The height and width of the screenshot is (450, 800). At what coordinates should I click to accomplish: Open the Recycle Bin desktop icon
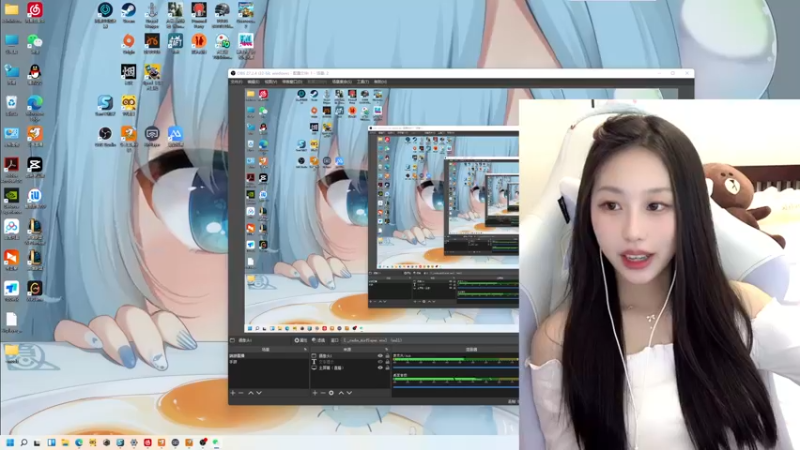pyautogui.click(x=11, y=103)
